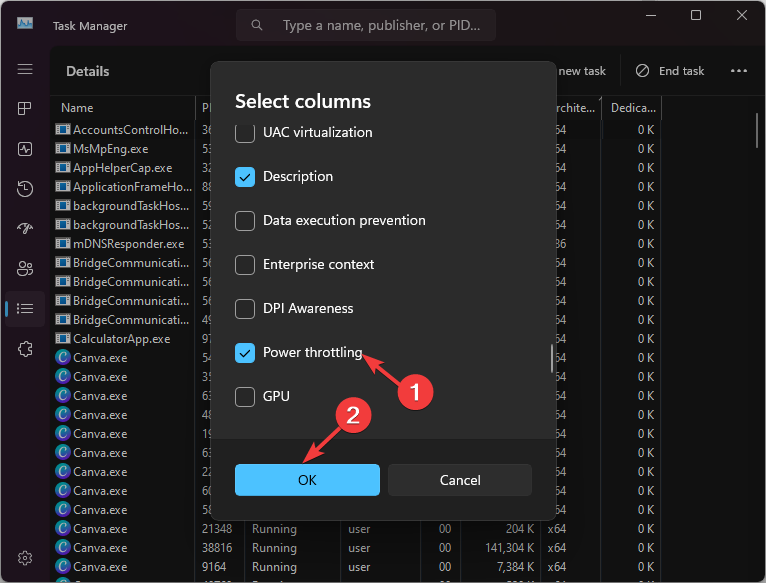Click End task in the toolbar
Viewport: 766px width, 583px height.
670,71
